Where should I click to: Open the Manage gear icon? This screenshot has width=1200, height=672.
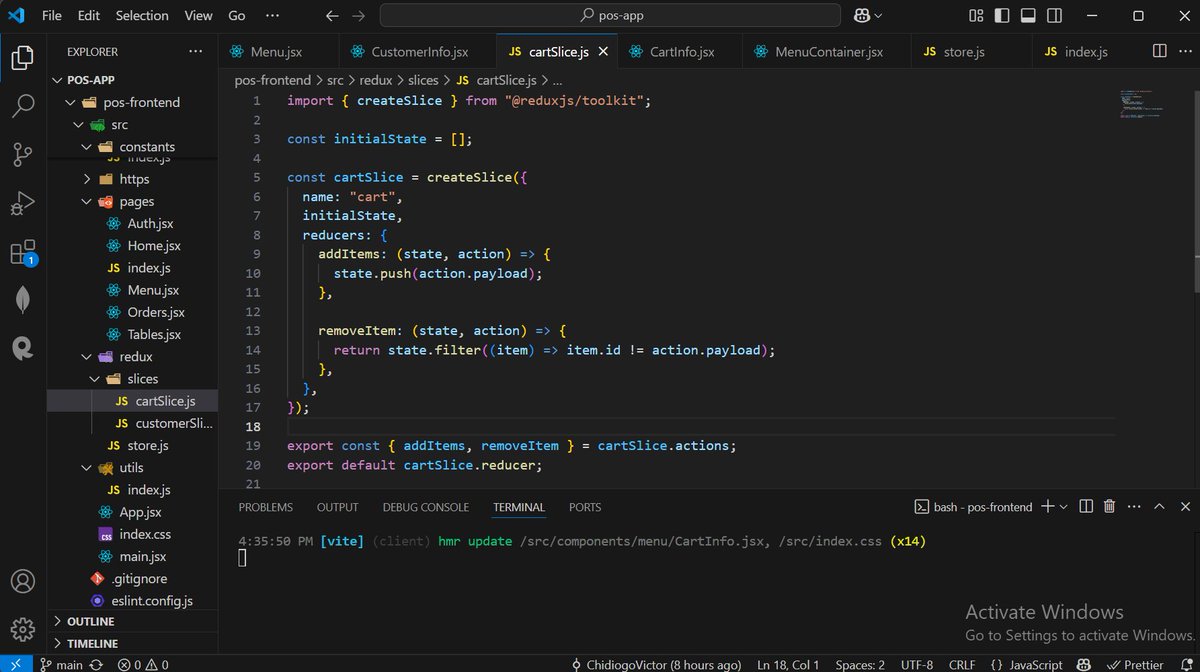pos(22,629)
